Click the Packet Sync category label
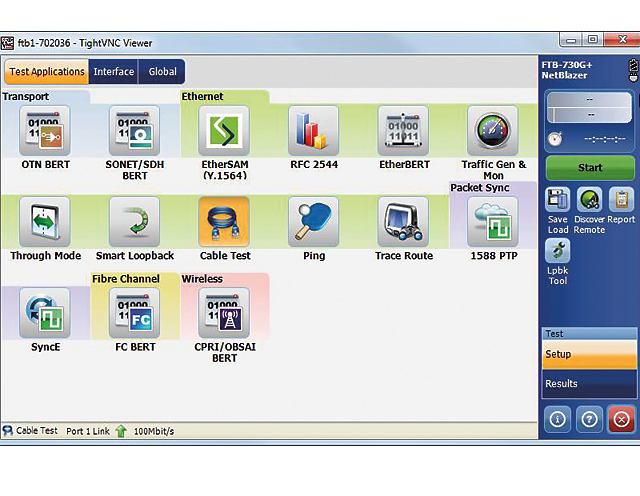Screen dimensions: 640x496 point(480,188)
